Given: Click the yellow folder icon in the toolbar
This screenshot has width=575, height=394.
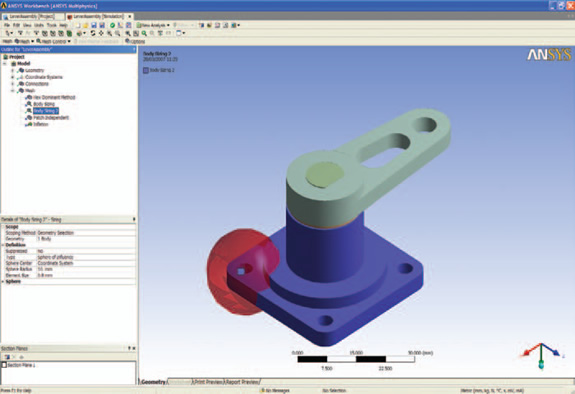Looking at the screenshot, I should pos(85,25).
